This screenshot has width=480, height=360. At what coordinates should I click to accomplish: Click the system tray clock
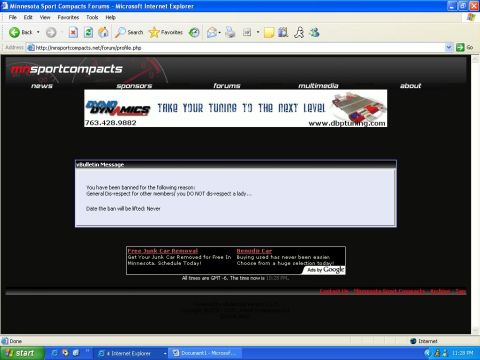(463, 353)
